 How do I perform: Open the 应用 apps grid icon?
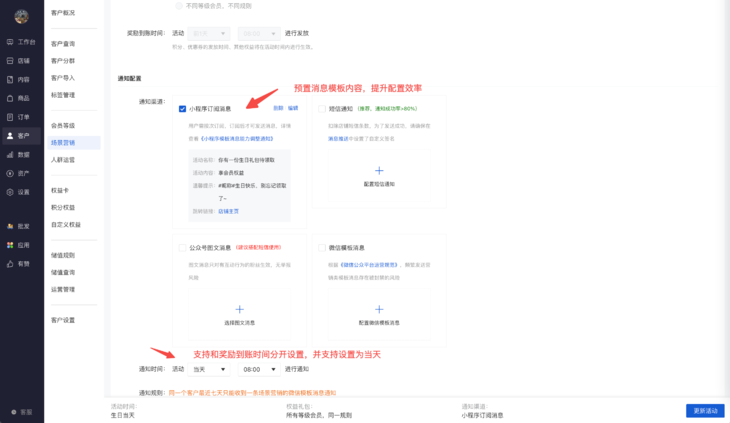pyautogui.click(x=10, y=245)
